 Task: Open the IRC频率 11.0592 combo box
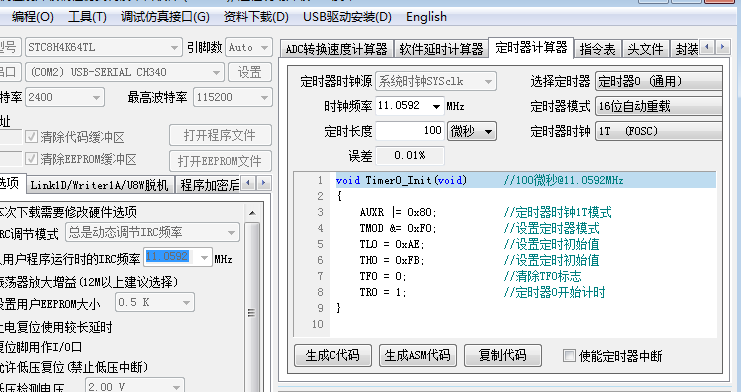coord(178,257)
